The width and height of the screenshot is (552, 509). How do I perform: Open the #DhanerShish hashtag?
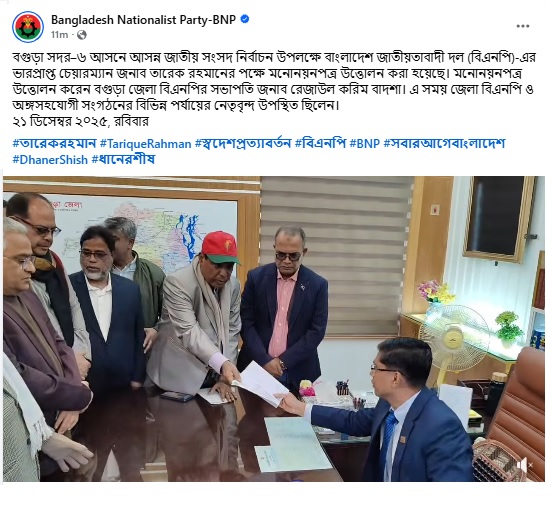pos(50,160)
